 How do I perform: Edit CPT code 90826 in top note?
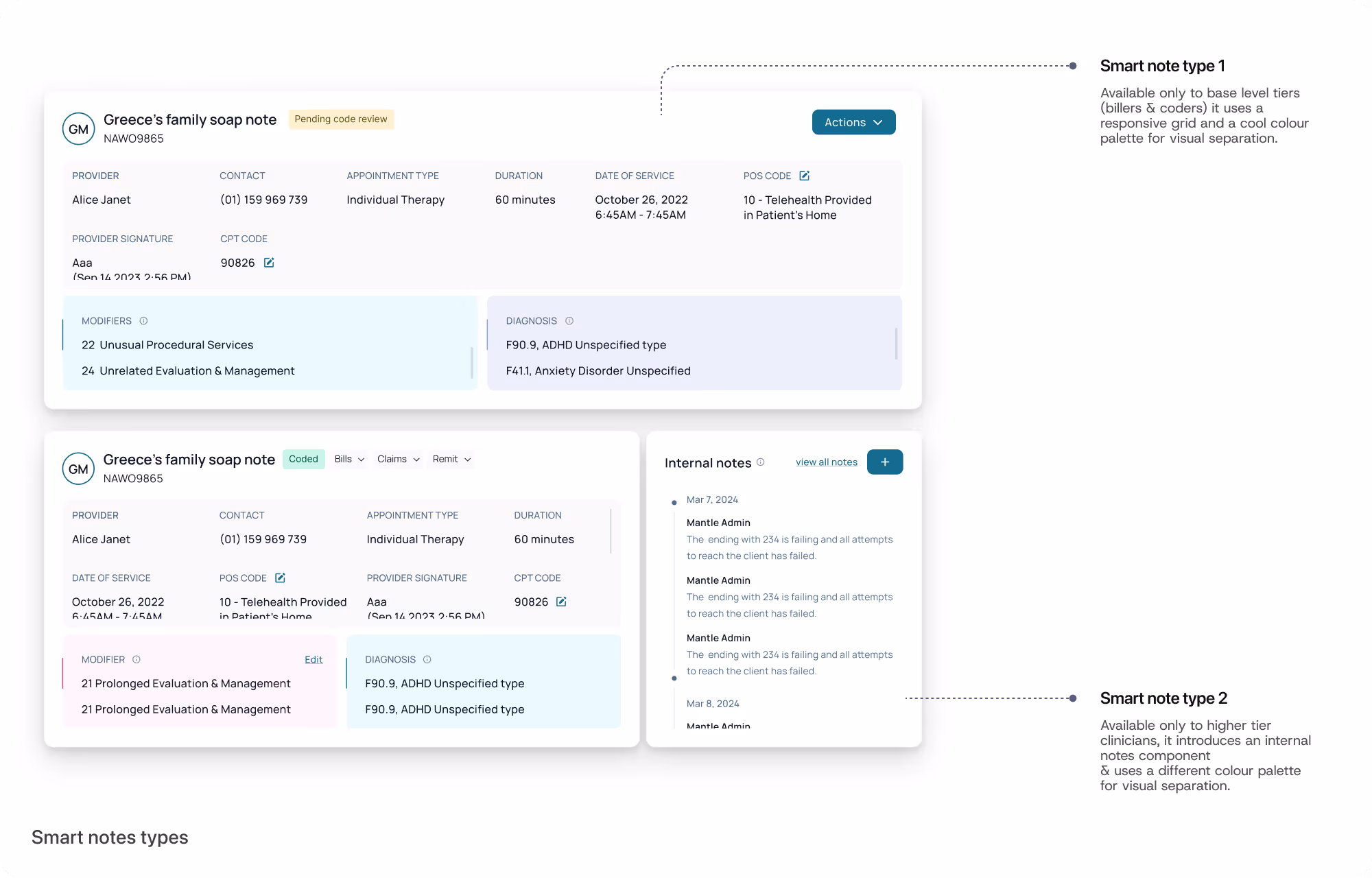269,263
